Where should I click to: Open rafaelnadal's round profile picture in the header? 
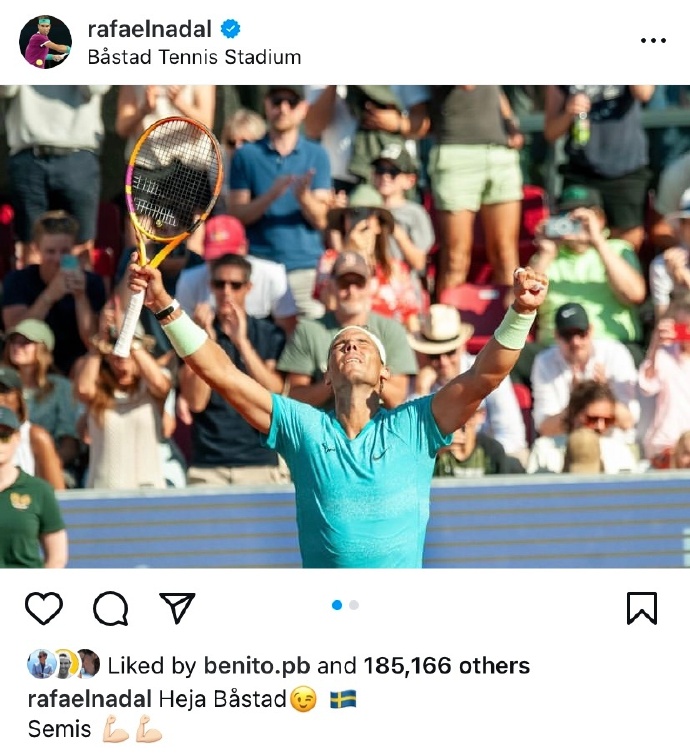(45, 42)
